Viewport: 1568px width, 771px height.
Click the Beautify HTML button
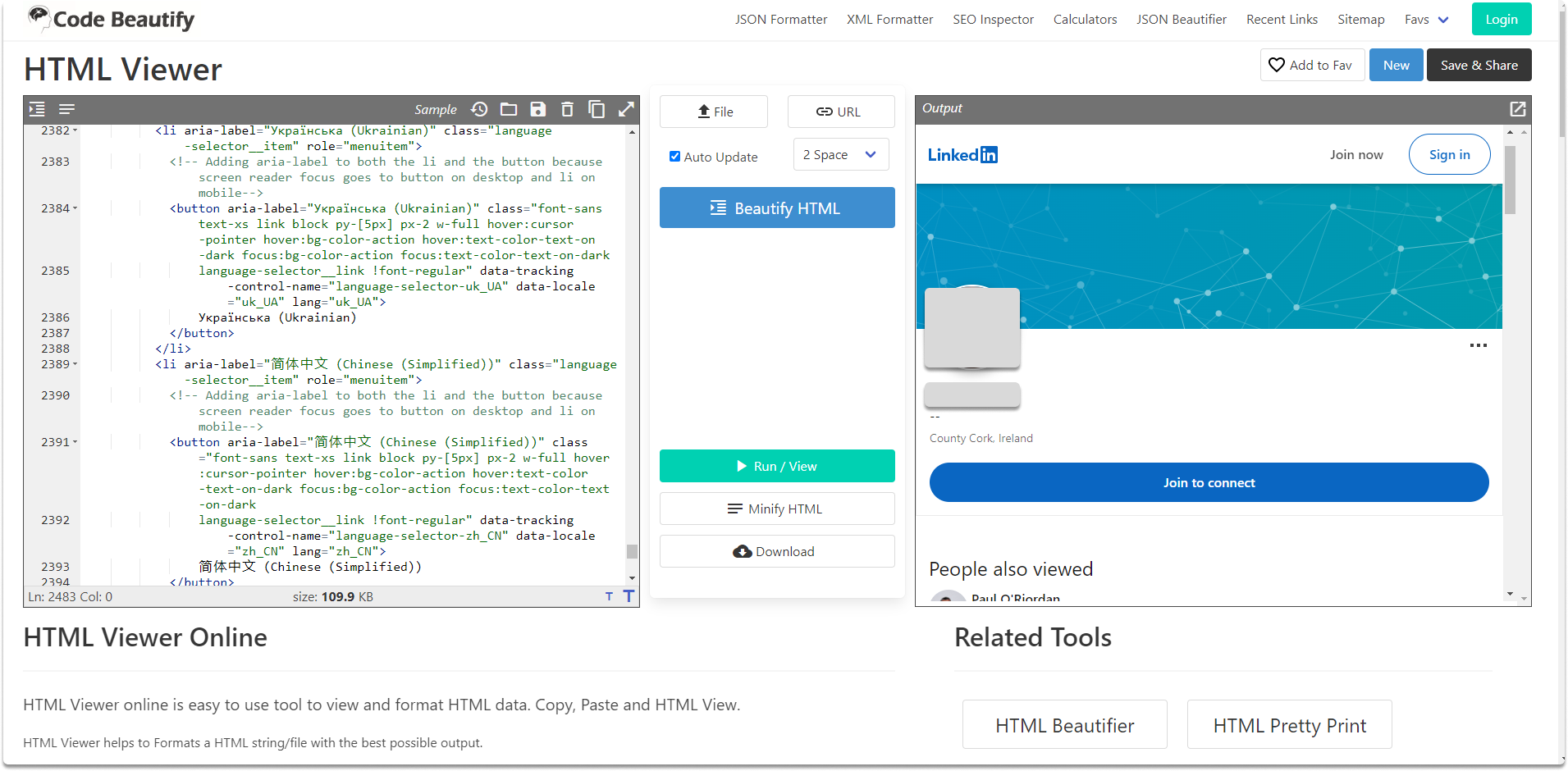[x=777, y=208]
